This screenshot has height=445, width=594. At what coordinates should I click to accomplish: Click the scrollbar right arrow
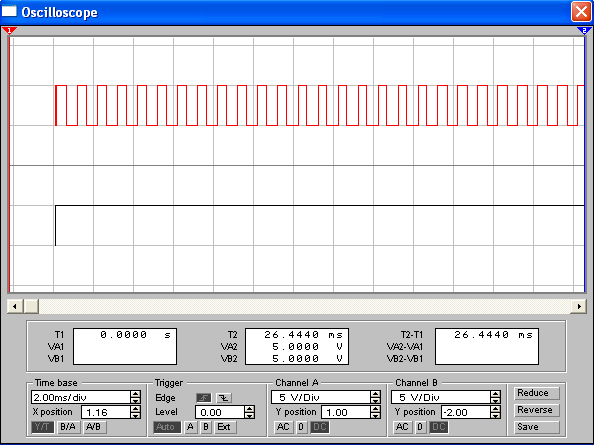[579, 306]
